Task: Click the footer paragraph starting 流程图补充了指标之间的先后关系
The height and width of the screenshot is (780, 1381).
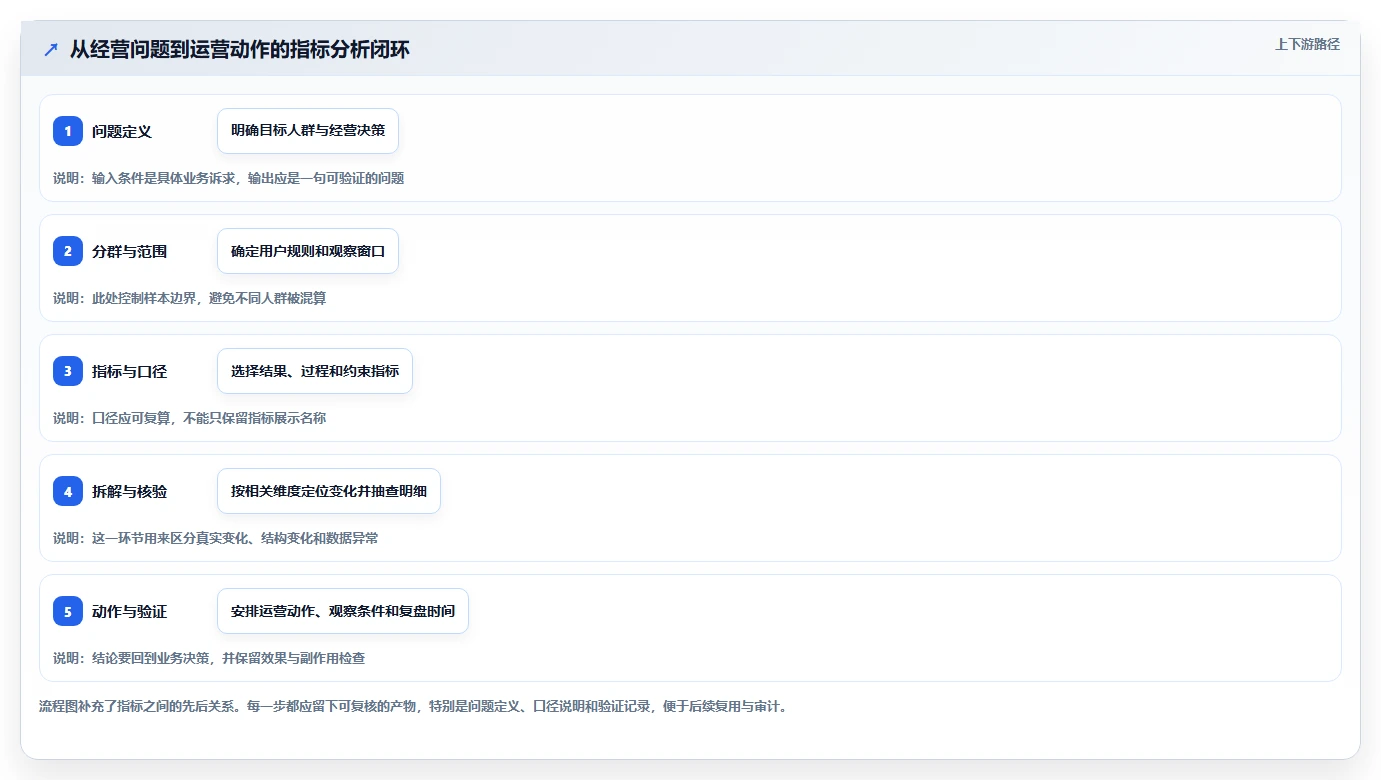Action: pyautogui.click(x=413, y=706)
